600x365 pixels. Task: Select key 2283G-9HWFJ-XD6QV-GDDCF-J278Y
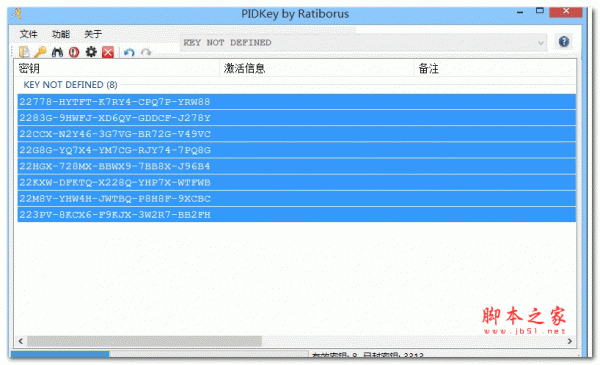click(297, 118)
